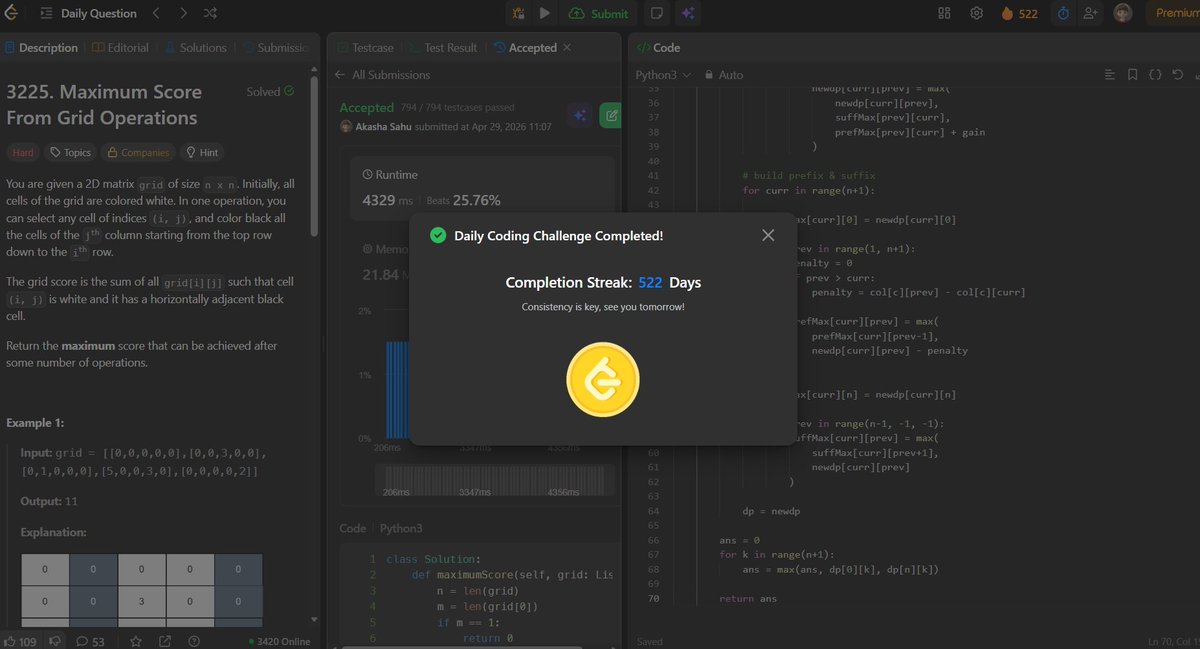Viewport: 1200px width, 649px height.
Task: Expand the Companies tag
Action: click(x=138, y=152)
